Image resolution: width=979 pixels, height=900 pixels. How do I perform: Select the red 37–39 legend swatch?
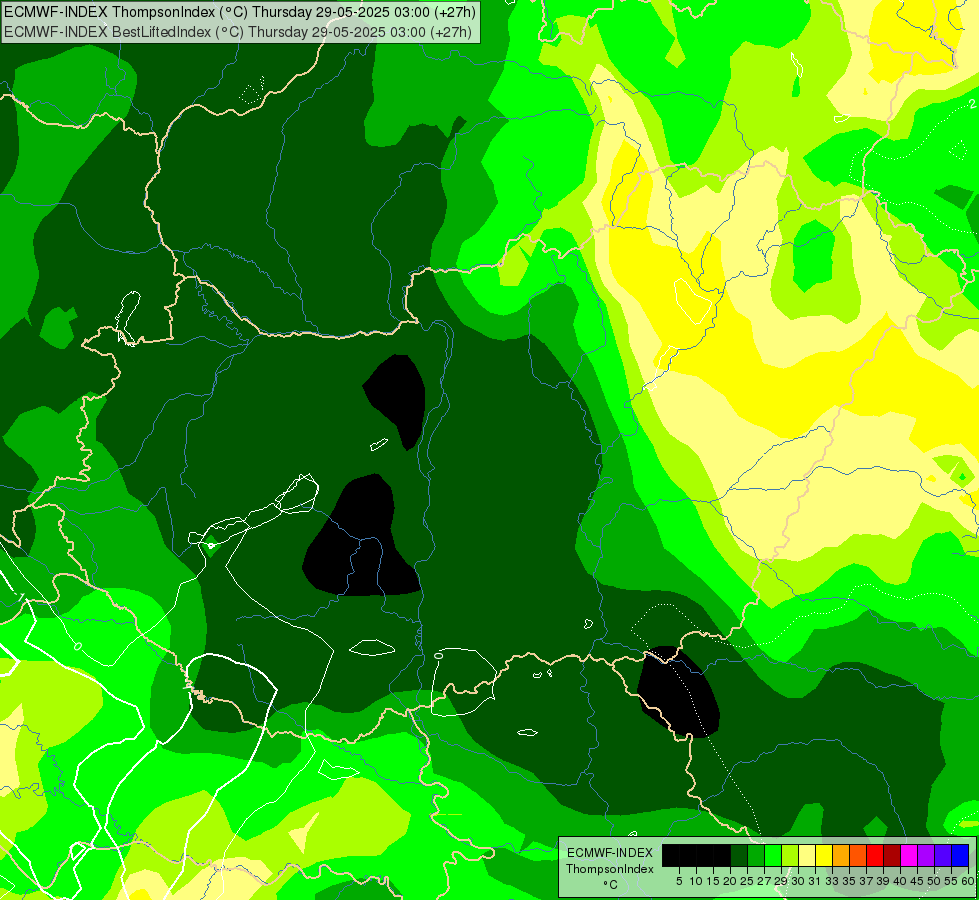[875, 855]
